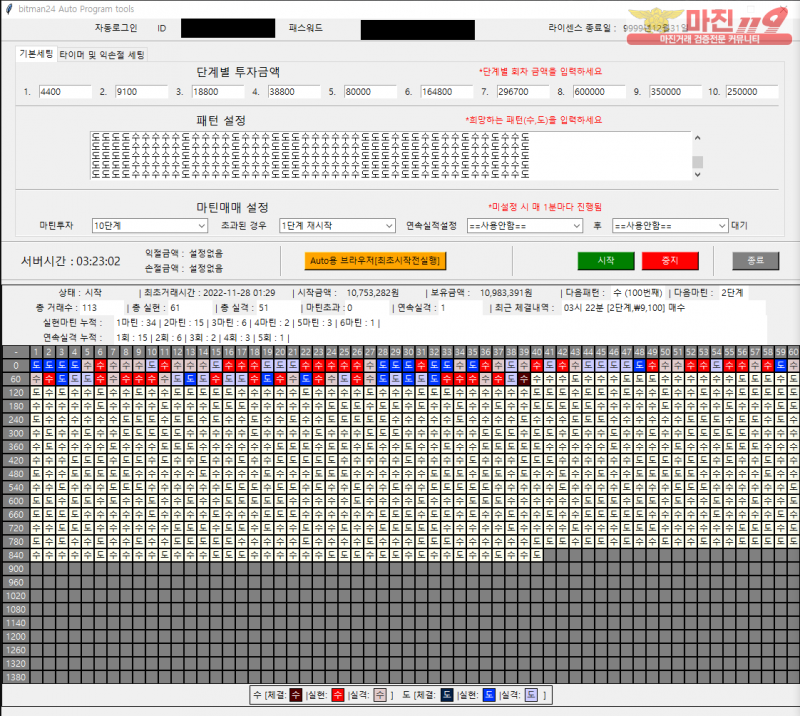The width and height of the screenshot is (800, 716).
Task: Click the stage 1 amount field 4400
Action: click(65, 92)
